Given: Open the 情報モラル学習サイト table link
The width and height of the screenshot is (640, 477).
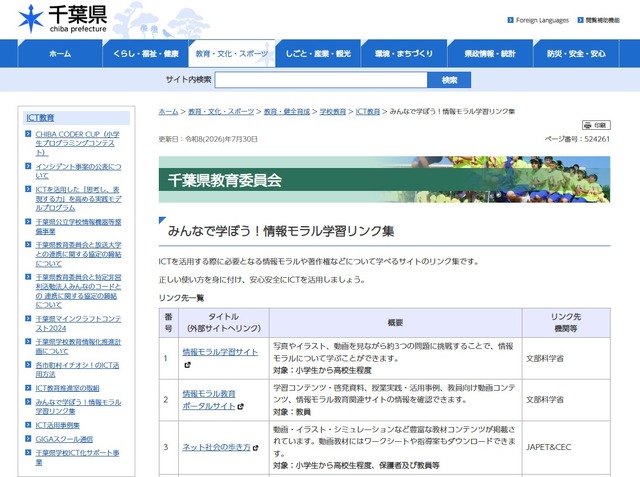Looking at the screenshot, I should (220, 352).
